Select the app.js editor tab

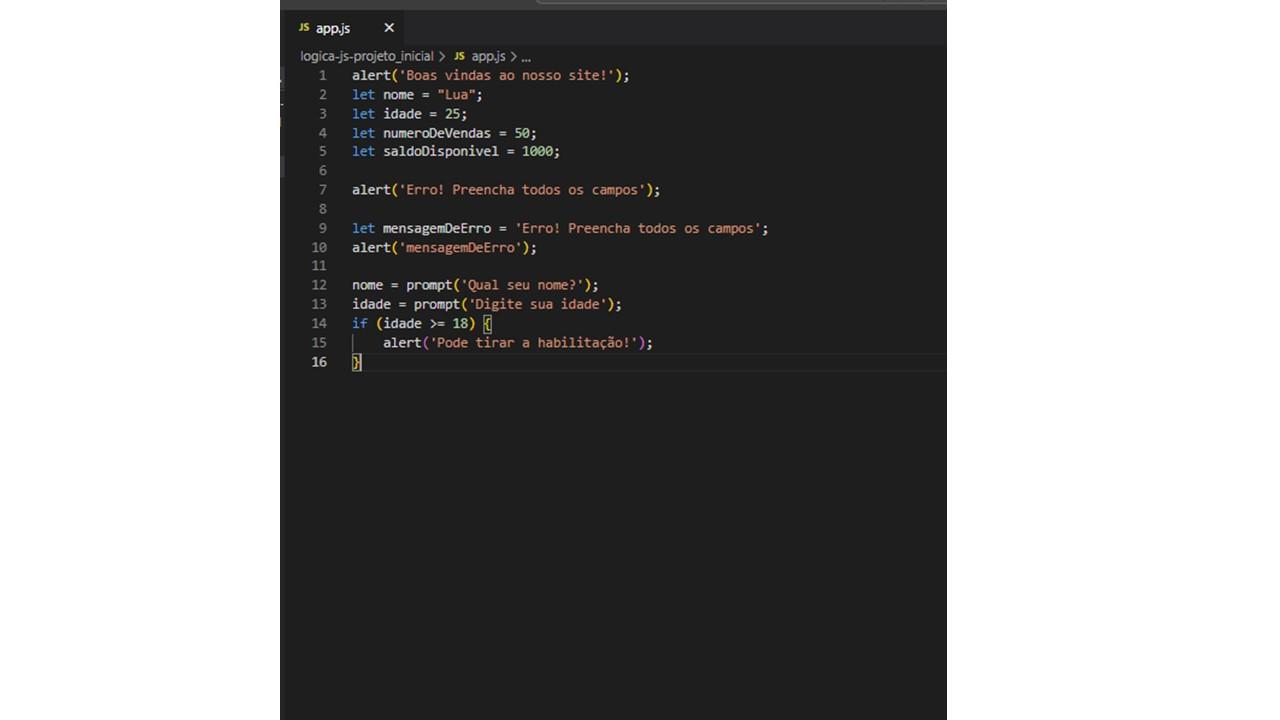(x=345, y=28)
